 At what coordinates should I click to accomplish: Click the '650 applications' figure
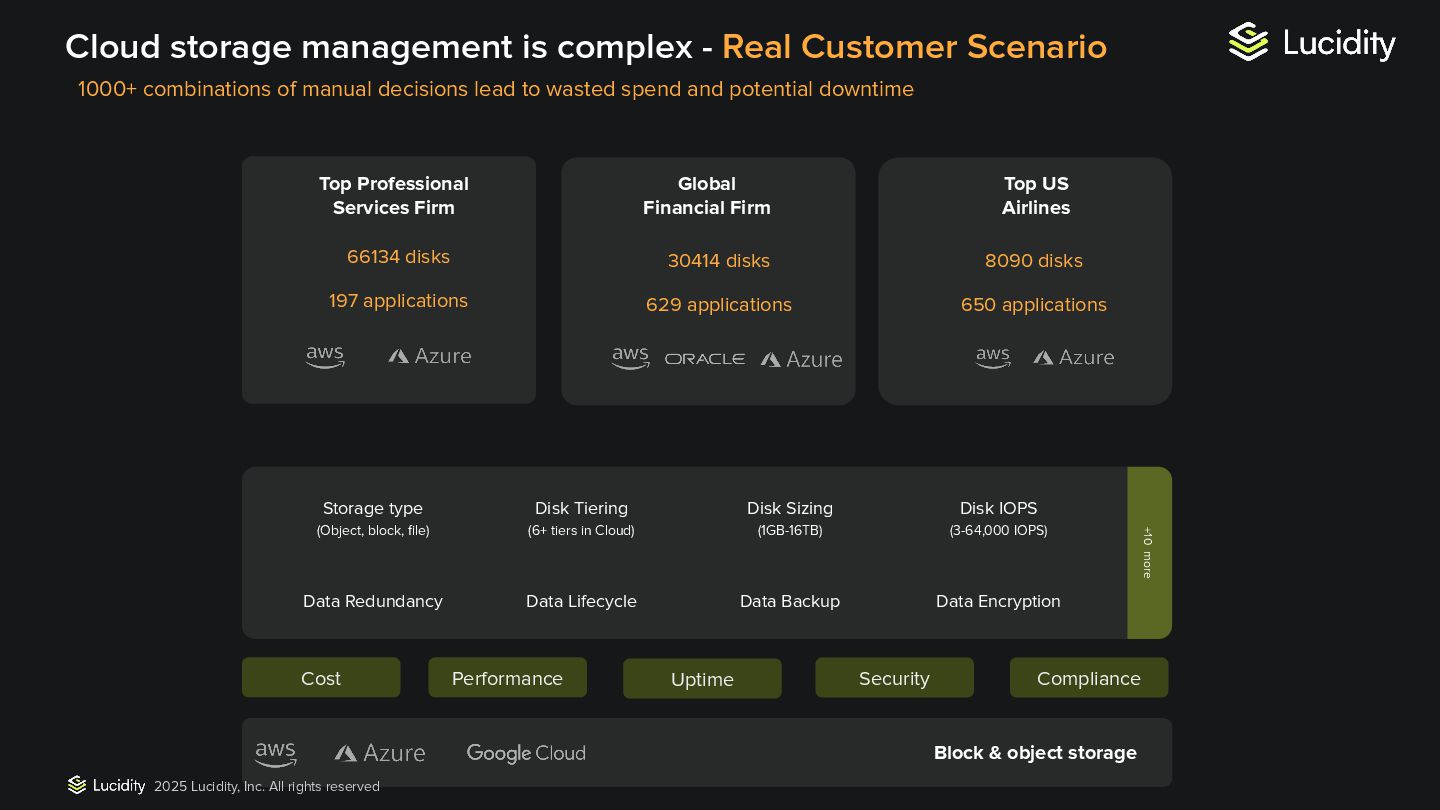tap(1033, 305)
